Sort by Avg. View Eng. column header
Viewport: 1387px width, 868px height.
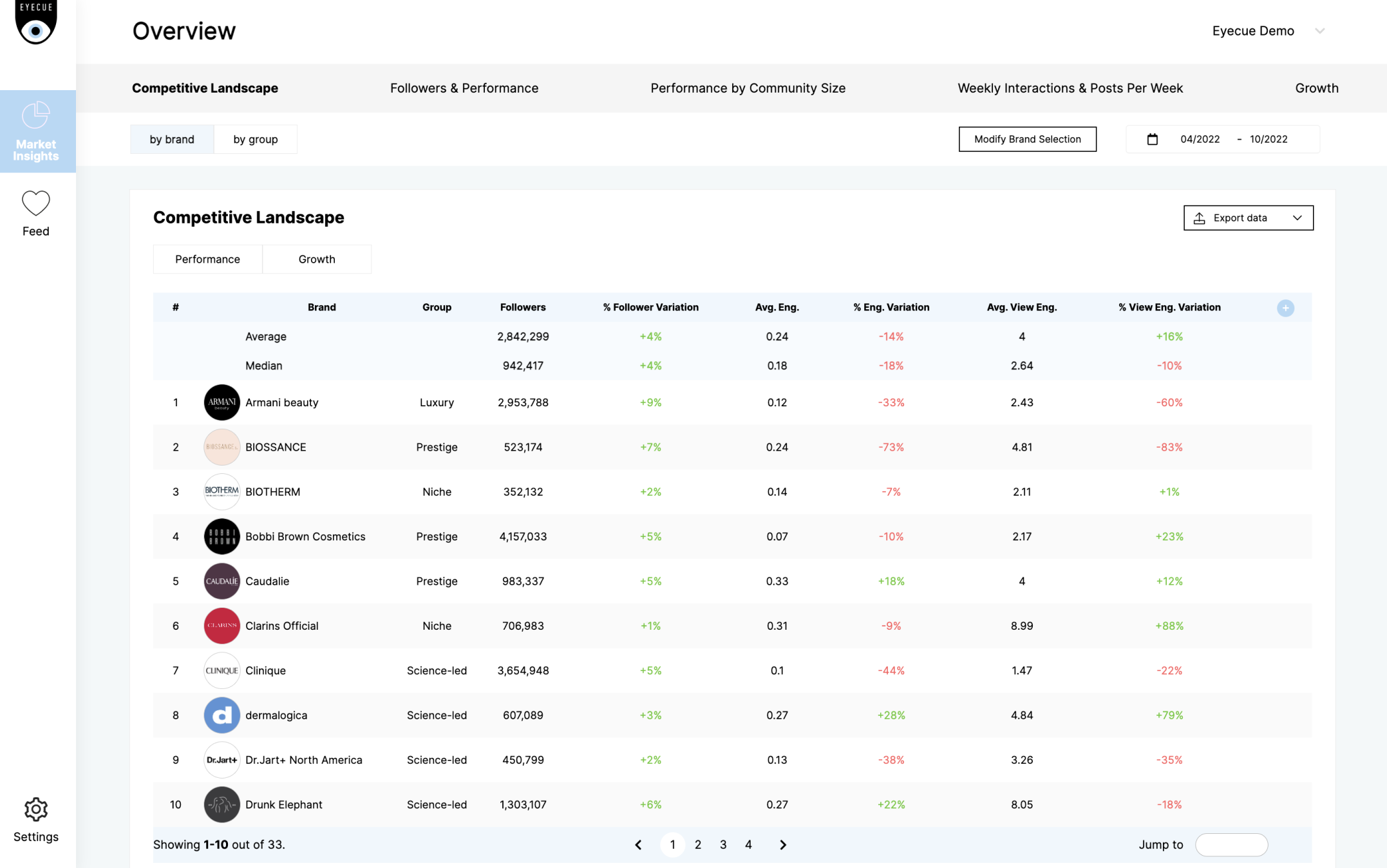[x=1021, y=307]
